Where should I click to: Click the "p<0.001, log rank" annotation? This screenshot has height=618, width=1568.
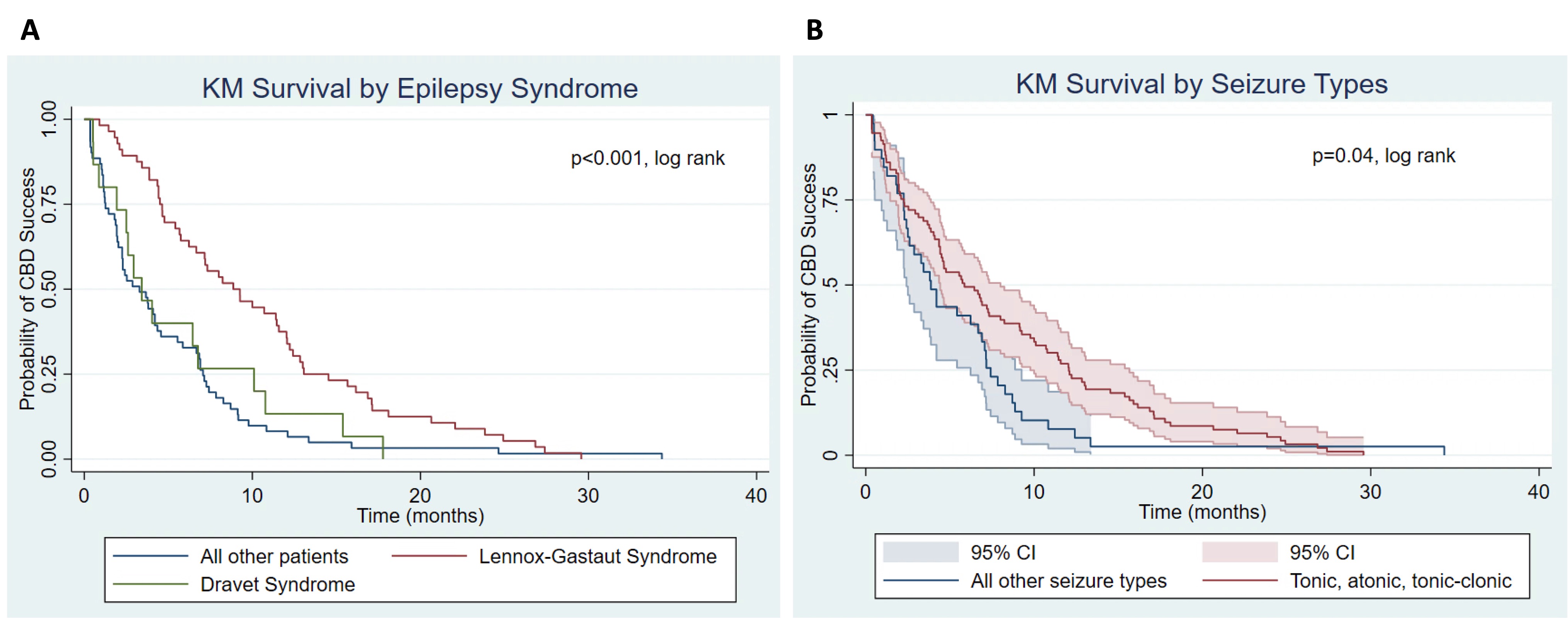click(648, 158)
